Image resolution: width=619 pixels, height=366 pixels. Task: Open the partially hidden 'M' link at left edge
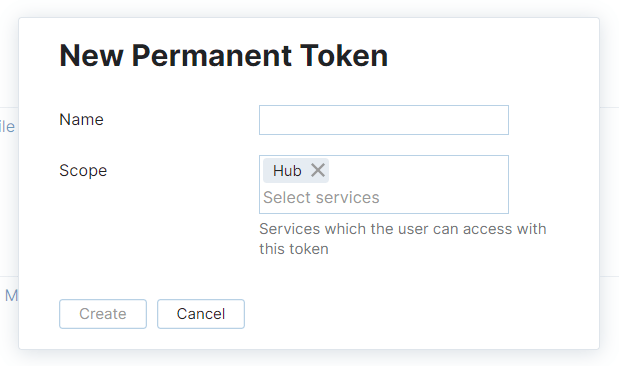tap(11, 295)
